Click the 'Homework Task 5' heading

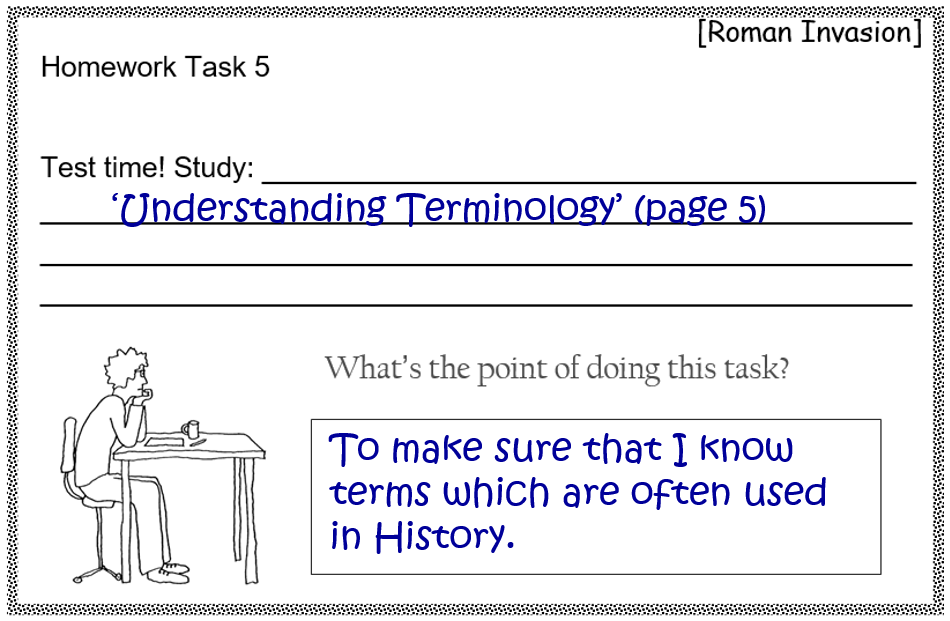point(155,67)
